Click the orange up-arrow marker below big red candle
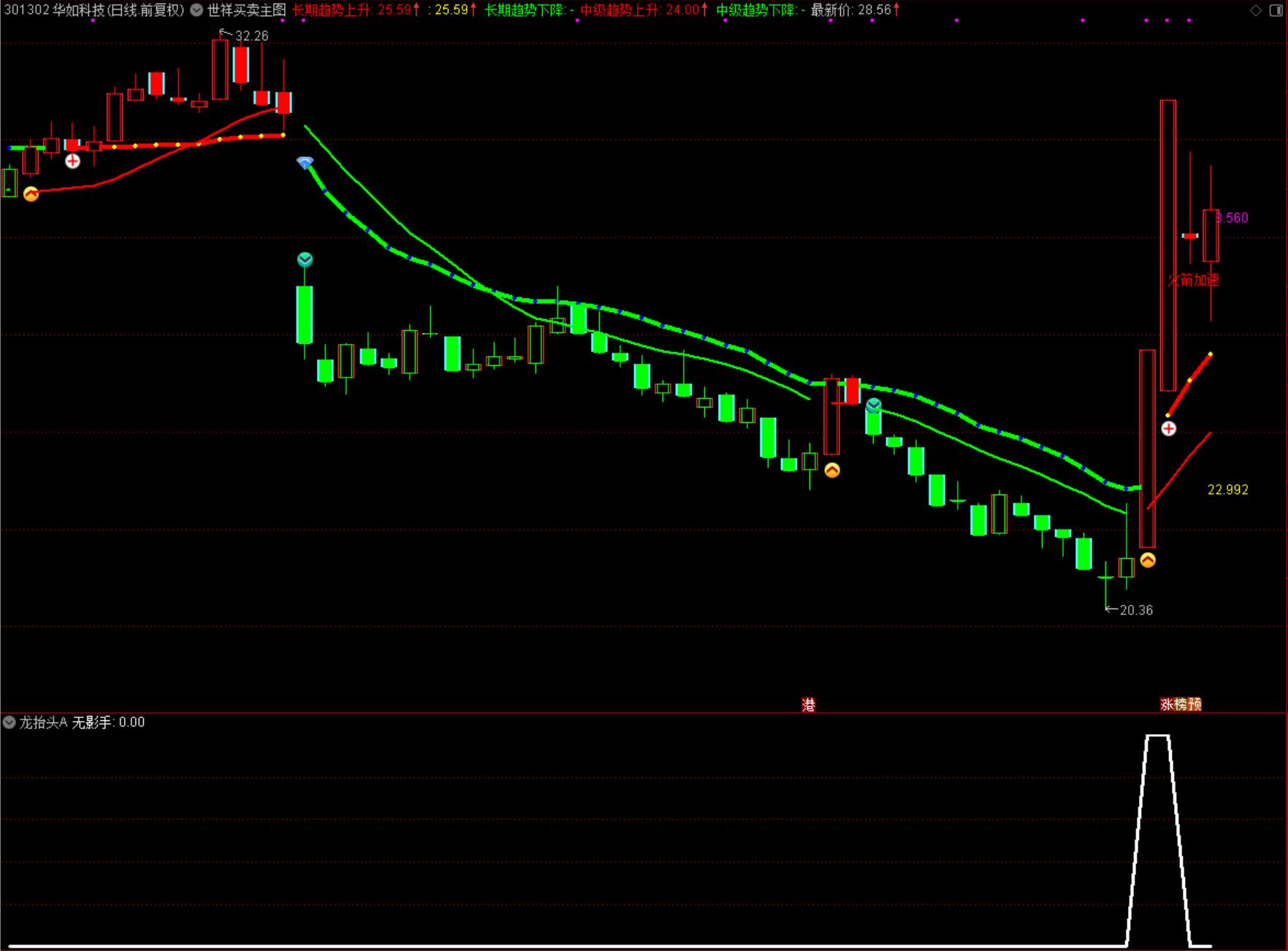1288x951 pixels. click(x=1148, y=560)
